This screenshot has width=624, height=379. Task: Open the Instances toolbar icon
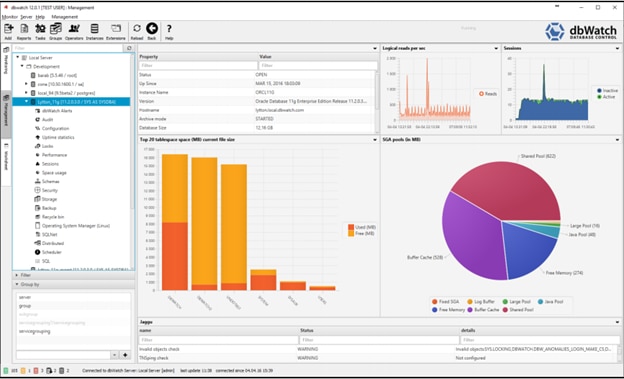coord(94,31)
